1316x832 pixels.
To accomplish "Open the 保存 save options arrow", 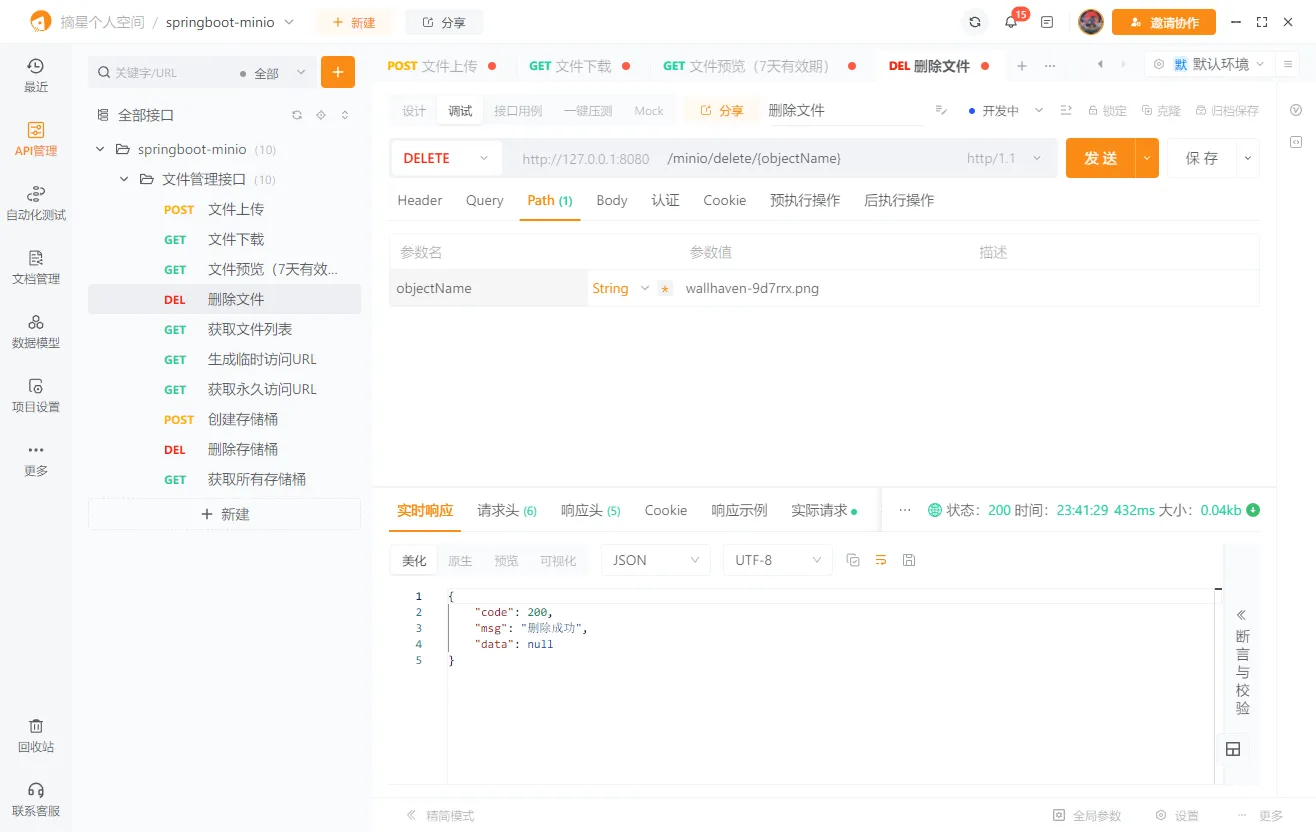I will (x=1247, y=158).
